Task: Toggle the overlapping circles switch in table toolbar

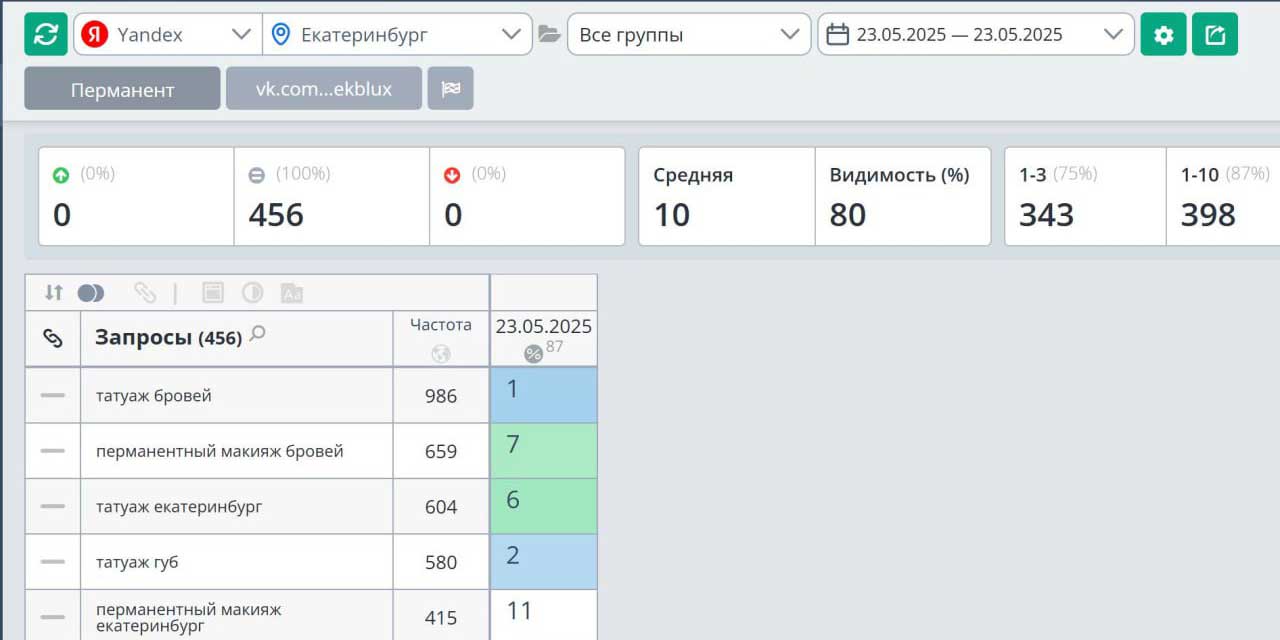Action: (91, 292)
